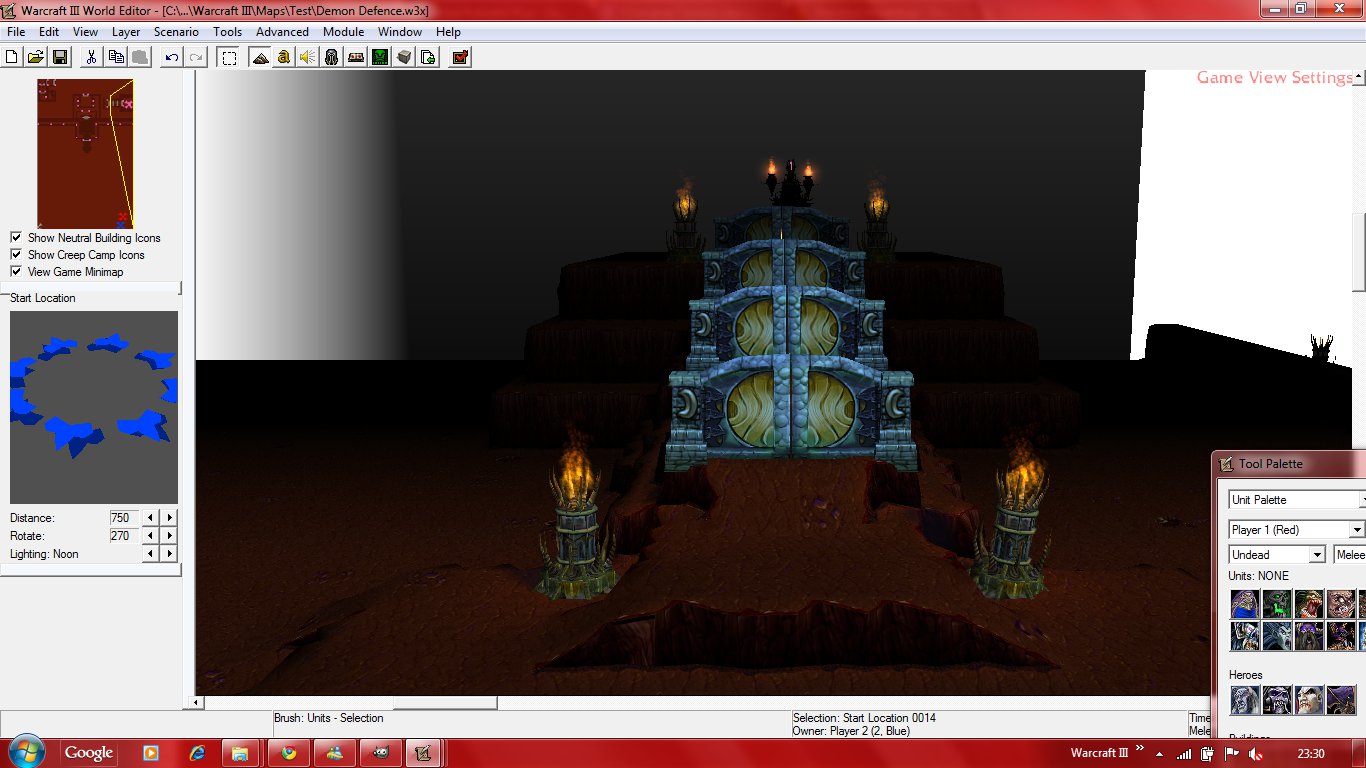Image resolution: width=1366 pixels, height=768 pixels.
Task: Click the horizontal viewport scrollbar thumb
Action: tap(445, 703)
